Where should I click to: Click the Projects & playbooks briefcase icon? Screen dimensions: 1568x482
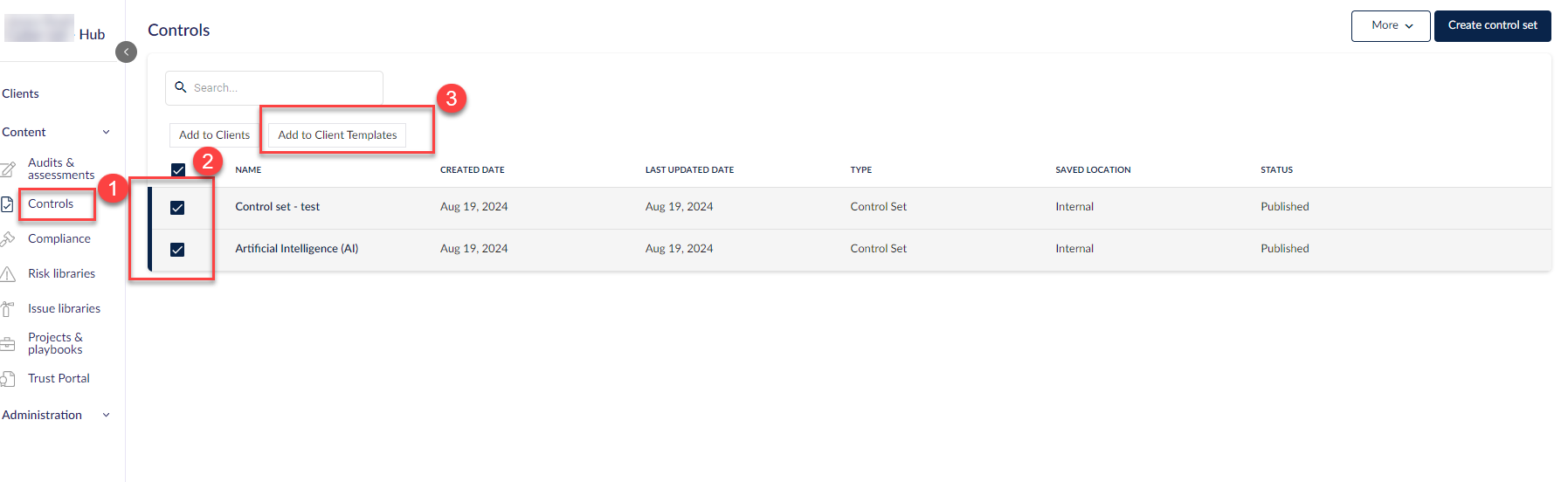(x=8, y=344)
